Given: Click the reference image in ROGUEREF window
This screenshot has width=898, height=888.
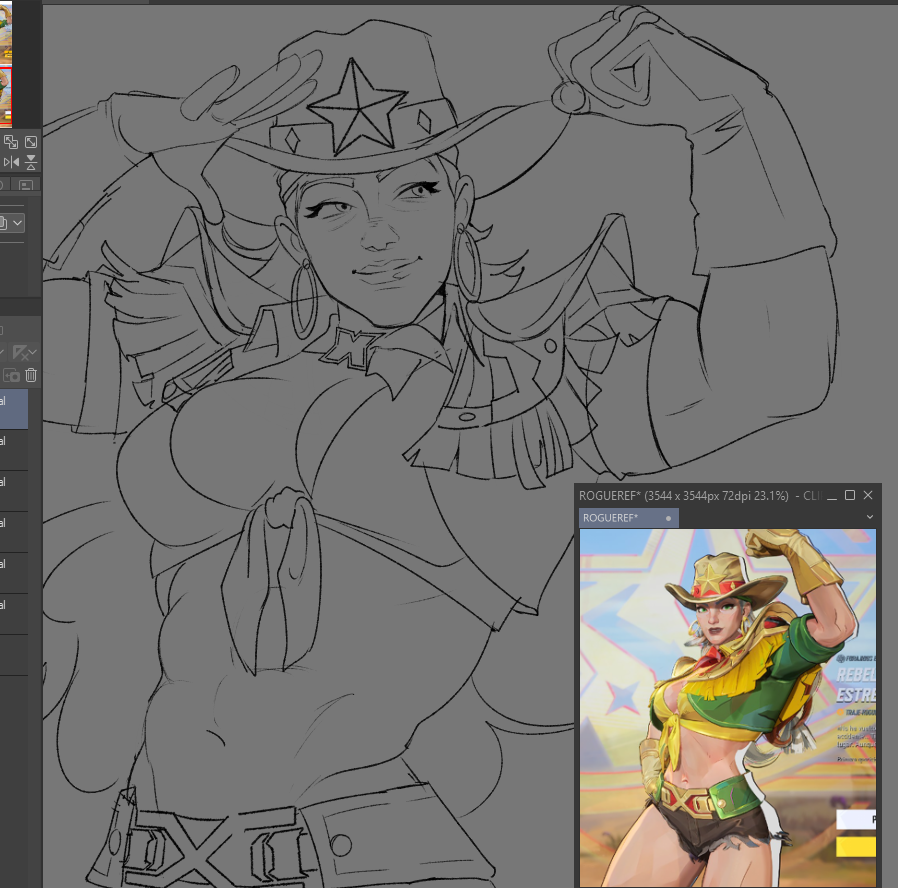Looking at the screenshot, I should [x=727, y=708].
